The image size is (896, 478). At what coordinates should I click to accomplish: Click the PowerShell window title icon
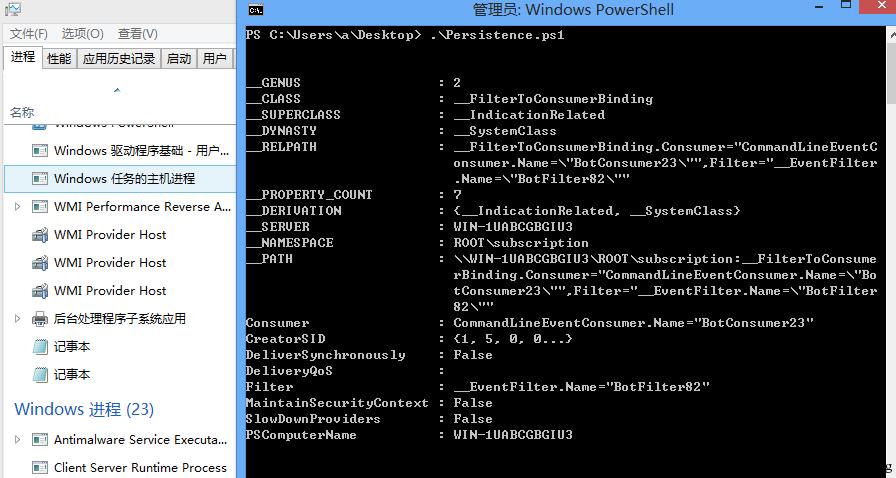pyautogui.click(x=256, y=10)
